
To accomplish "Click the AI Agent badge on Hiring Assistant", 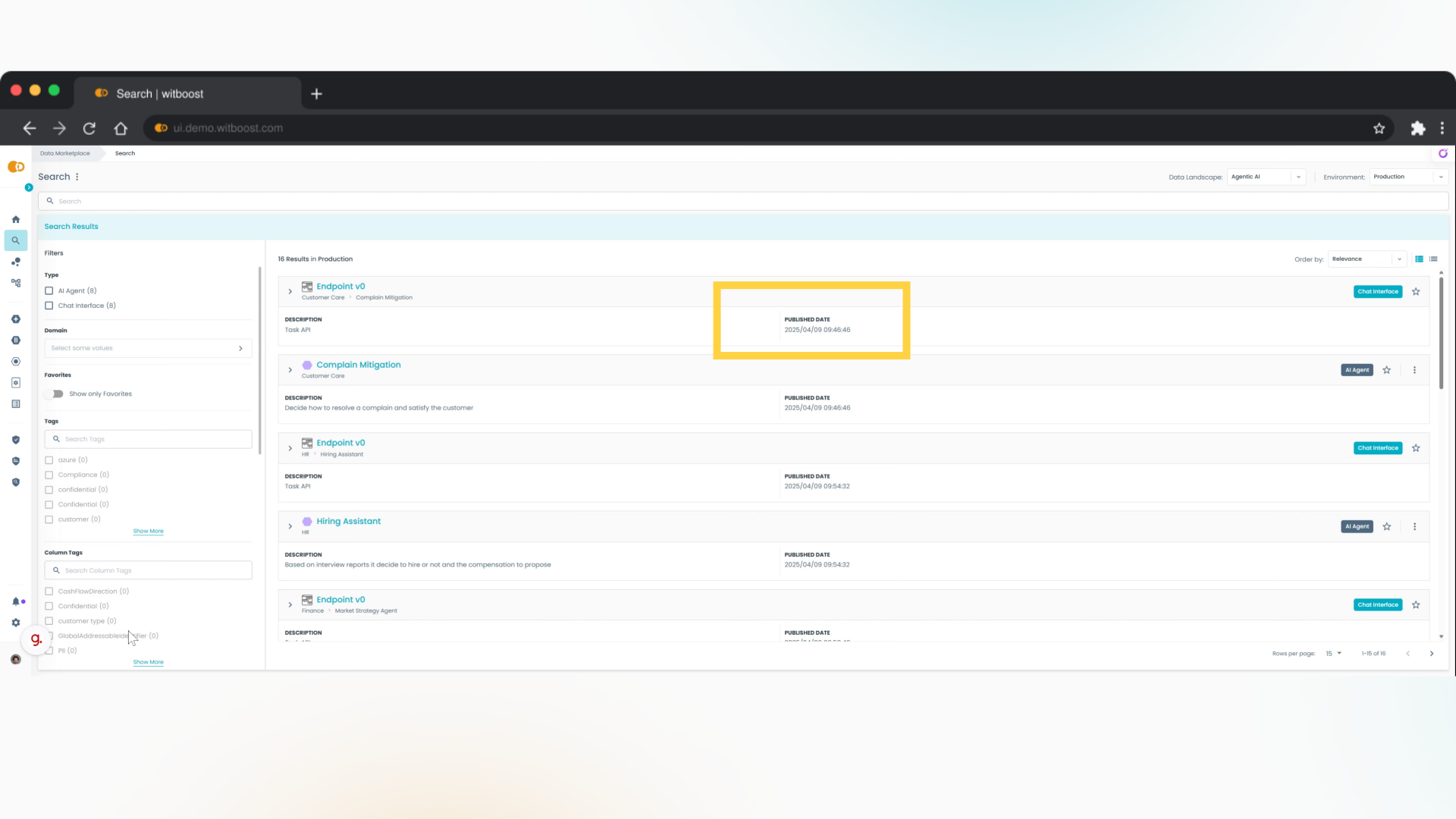I will point(1357,526).
